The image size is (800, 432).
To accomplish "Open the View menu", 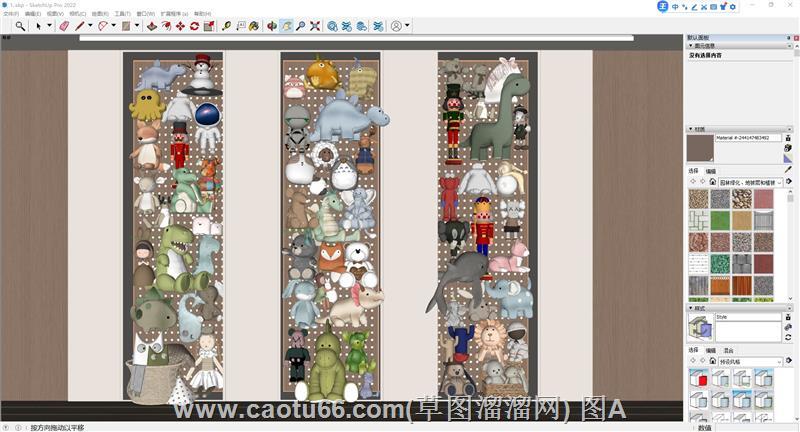I will [55, 14].
